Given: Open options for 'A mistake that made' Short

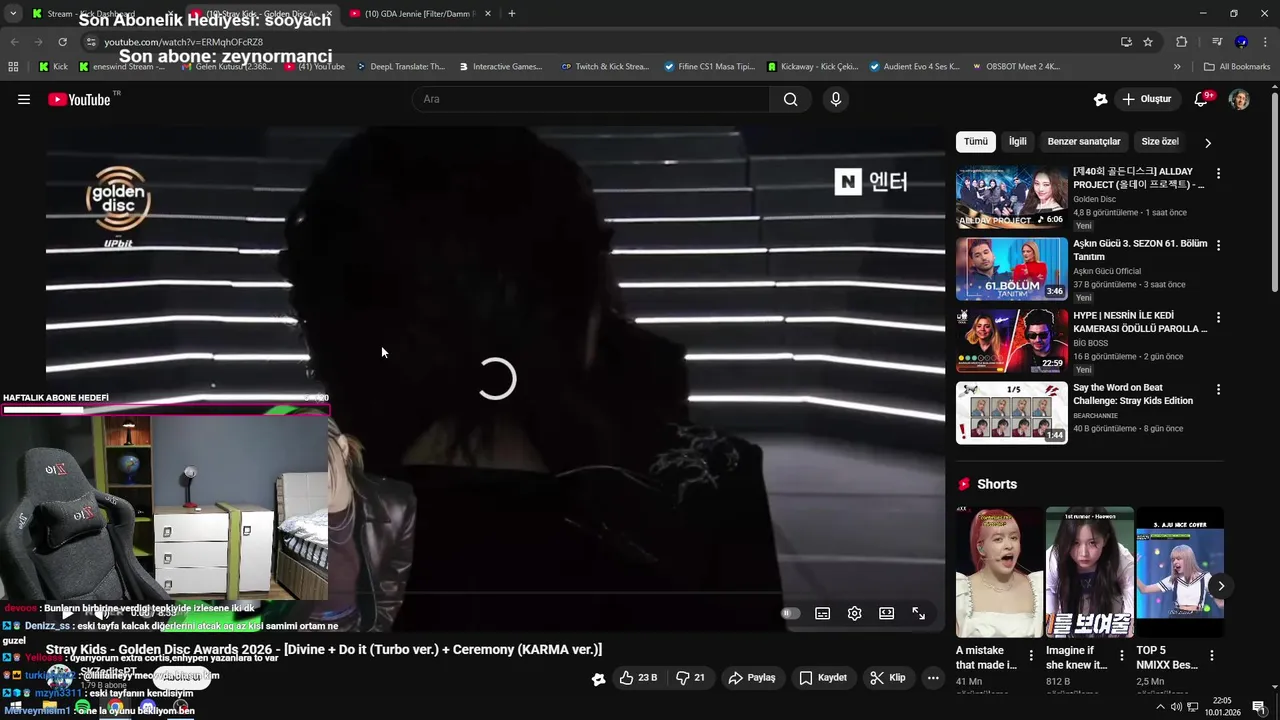Looking at the screenshot, I should coord(1032,657).
